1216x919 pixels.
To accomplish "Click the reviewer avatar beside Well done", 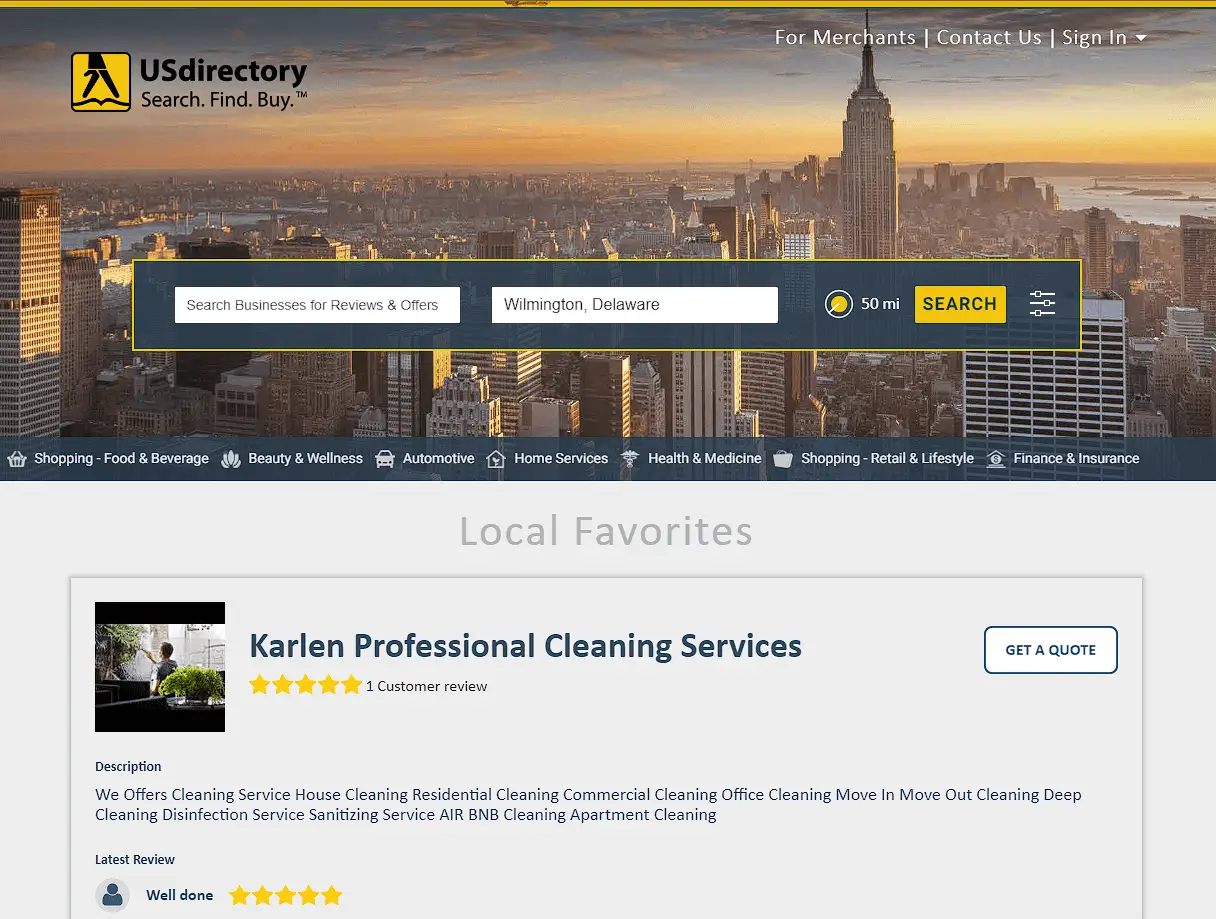I will (x=113, y=895).
